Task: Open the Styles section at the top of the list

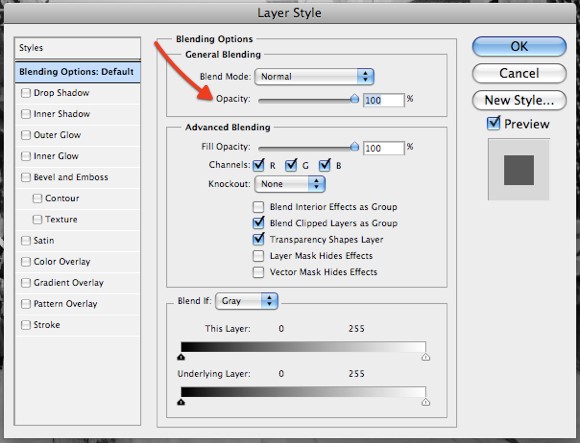Action: click(78, 48)
